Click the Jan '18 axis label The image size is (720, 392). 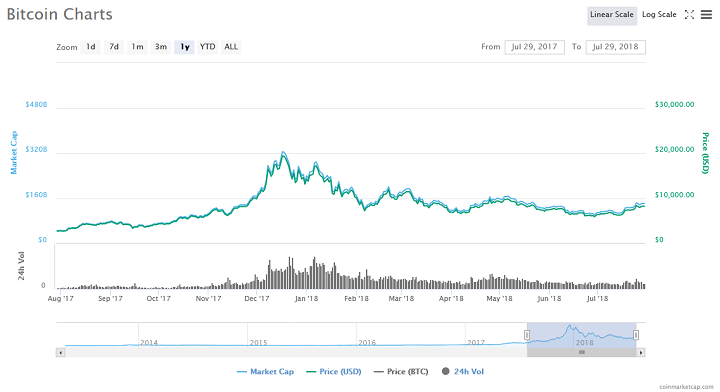[x=306, y=298]
